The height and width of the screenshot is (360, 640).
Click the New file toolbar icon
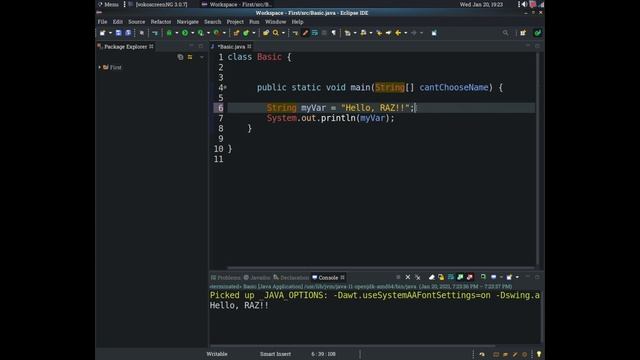(x=102, y=33)
